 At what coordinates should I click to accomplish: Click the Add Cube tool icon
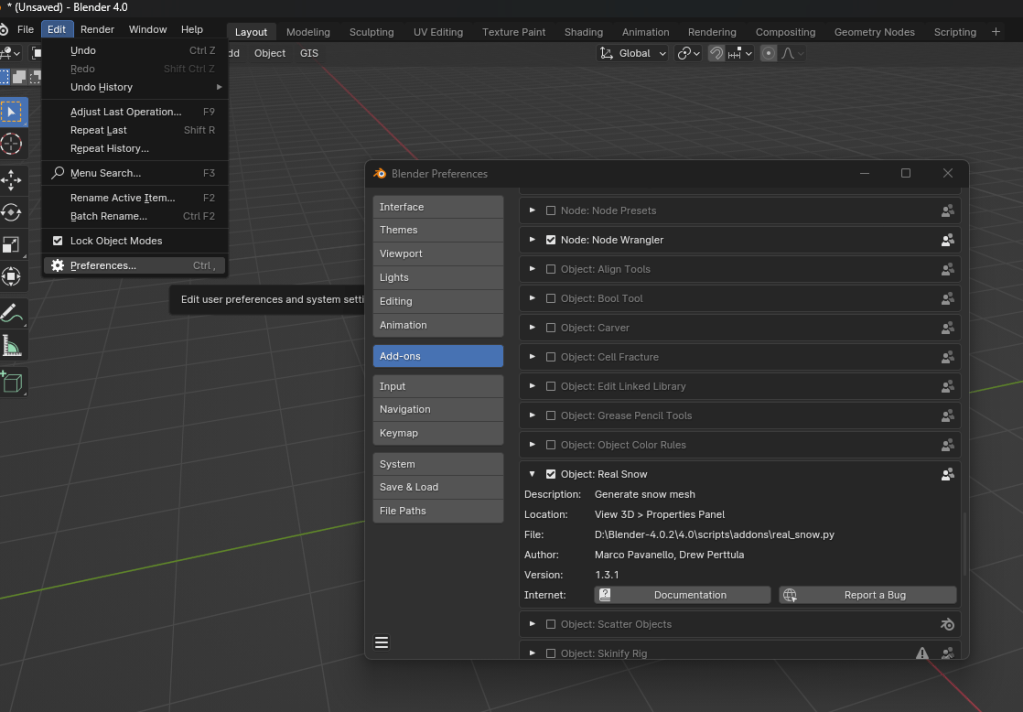[12, 382]
